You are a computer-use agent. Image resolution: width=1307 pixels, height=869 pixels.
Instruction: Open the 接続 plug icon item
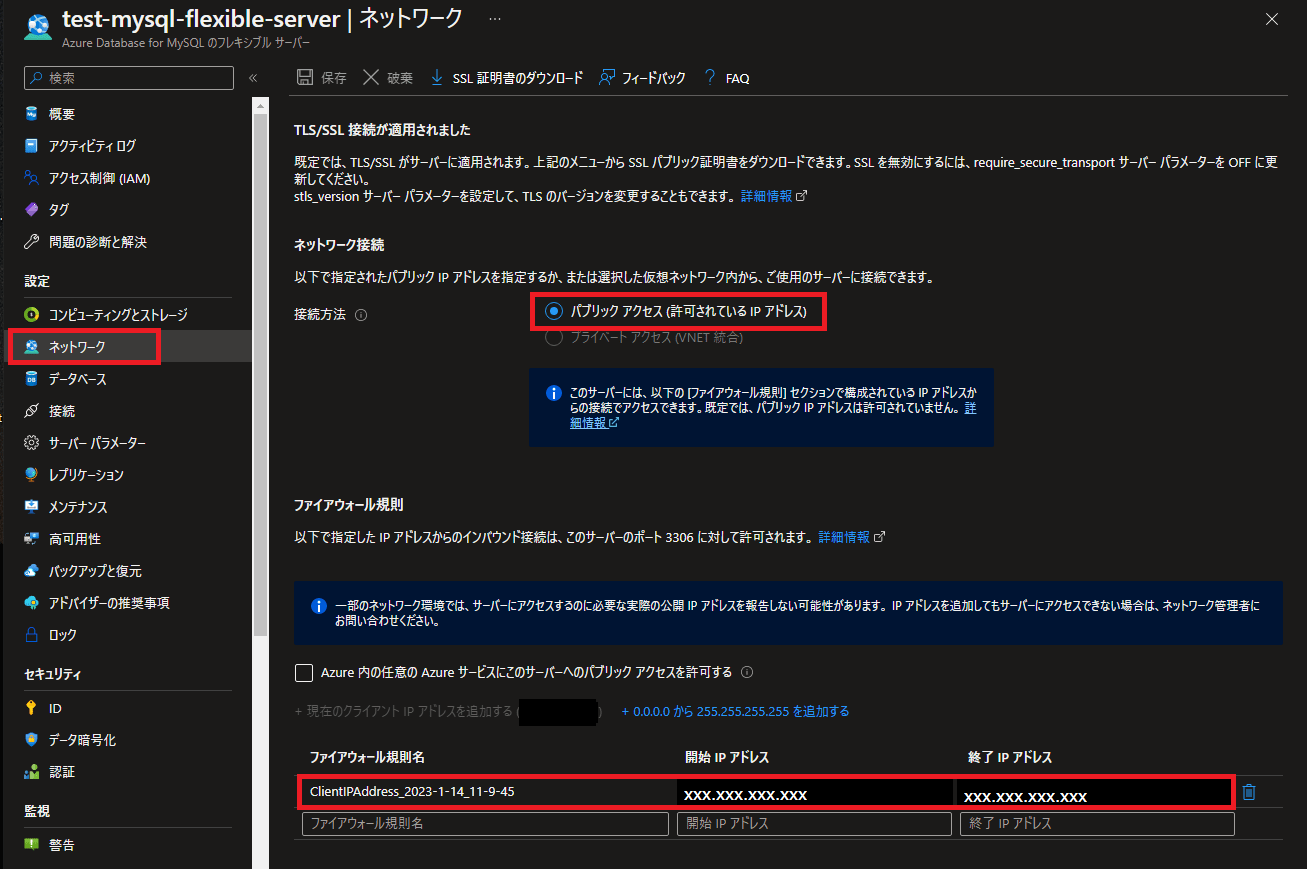click(x=31, y=411)
